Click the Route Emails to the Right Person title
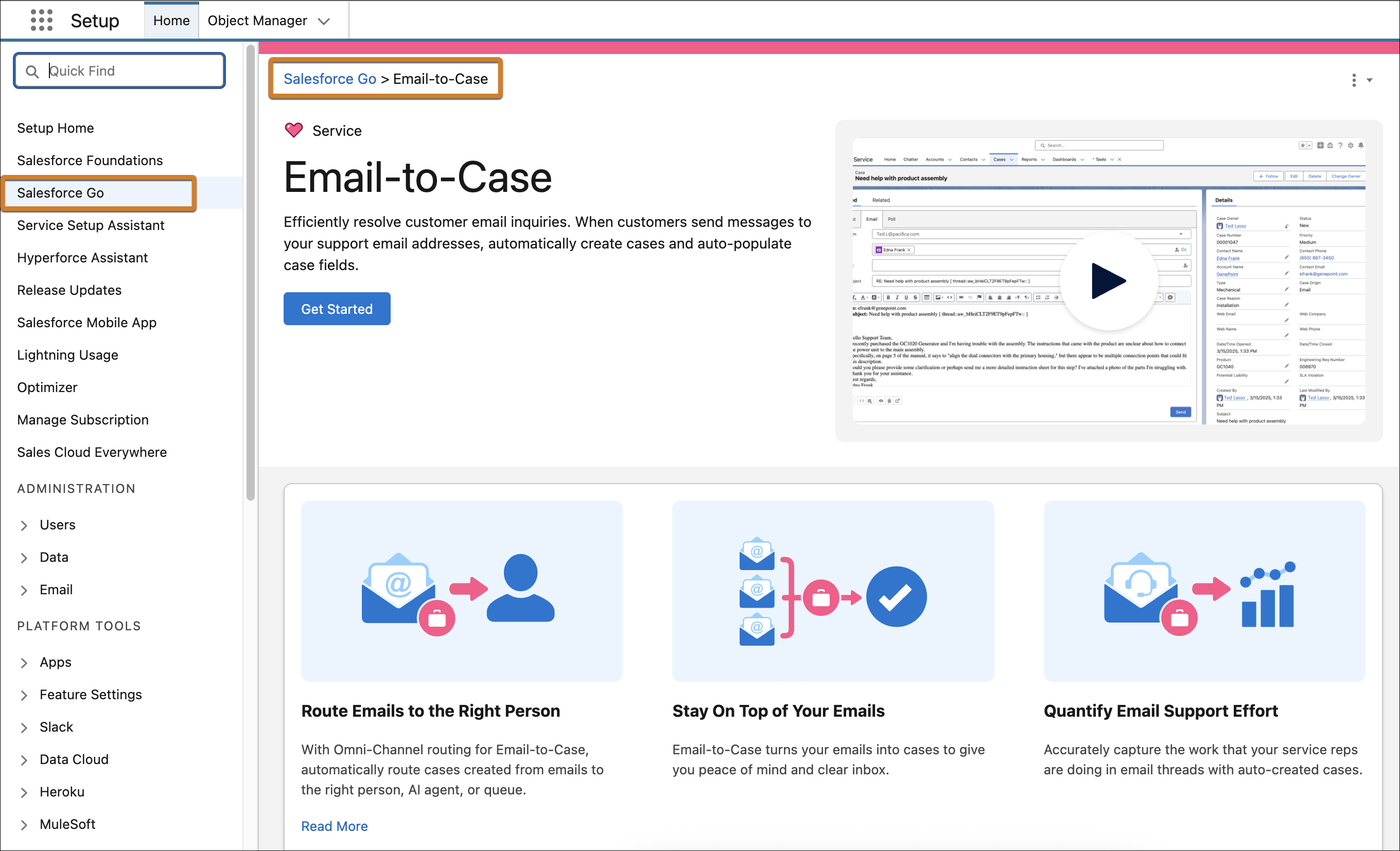1400x851 pixels. 430,711
